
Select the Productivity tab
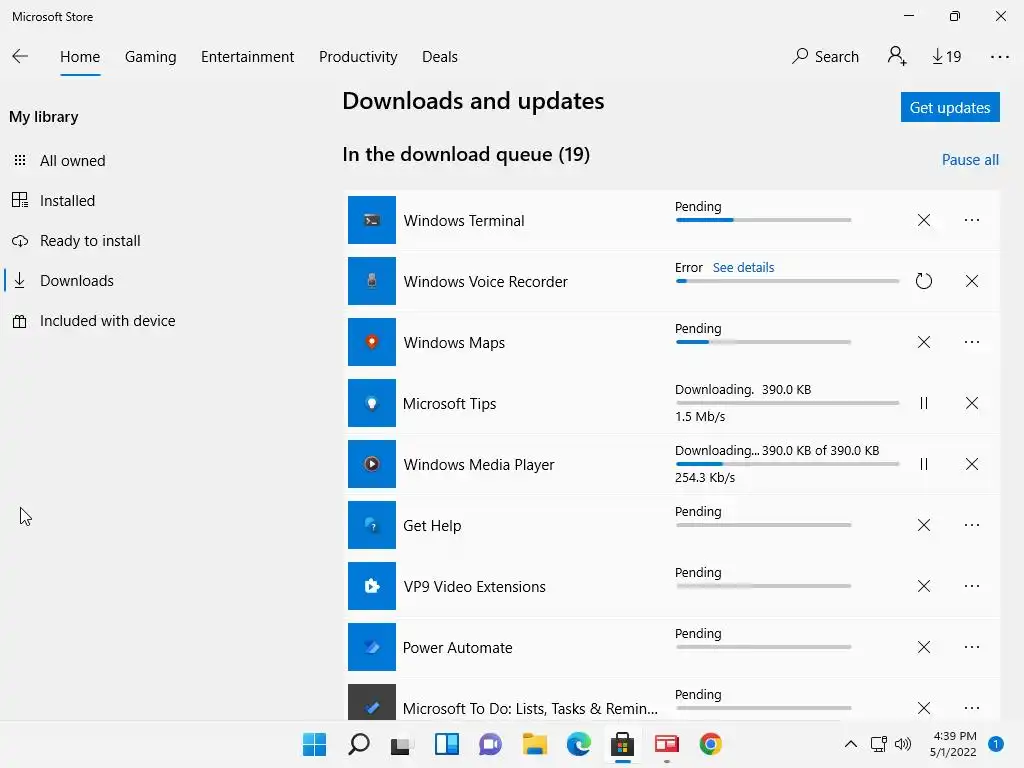point(358,57)
